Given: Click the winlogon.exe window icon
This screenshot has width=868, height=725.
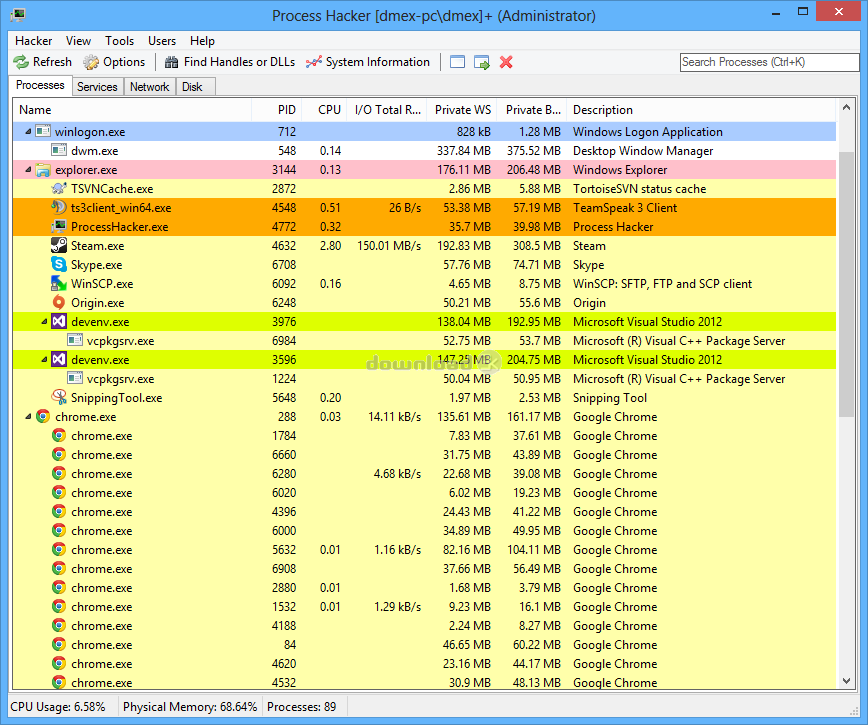Looking at the screenshot, I should 43,131.
